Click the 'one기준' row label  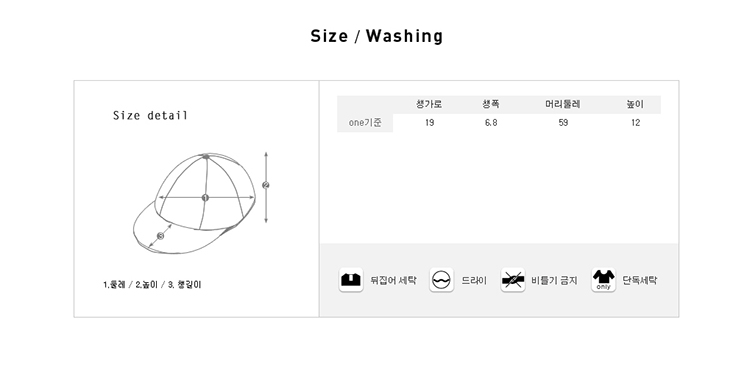click(x=365, y=123)
